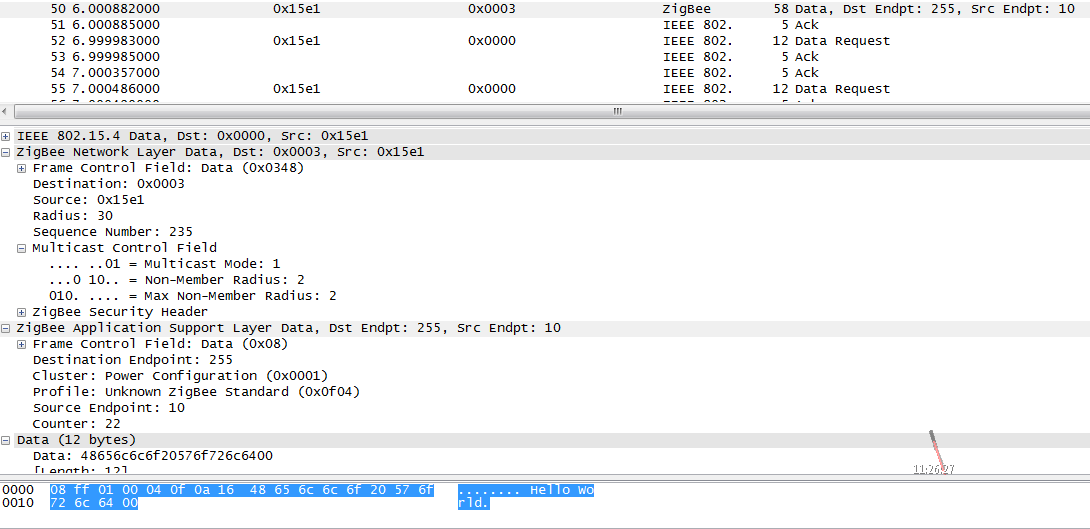Image resolution: width=1090 pixels, height=529 pixels.
Task: Select the Source: 0x15e1 field
Action: [x=88, y=200]
